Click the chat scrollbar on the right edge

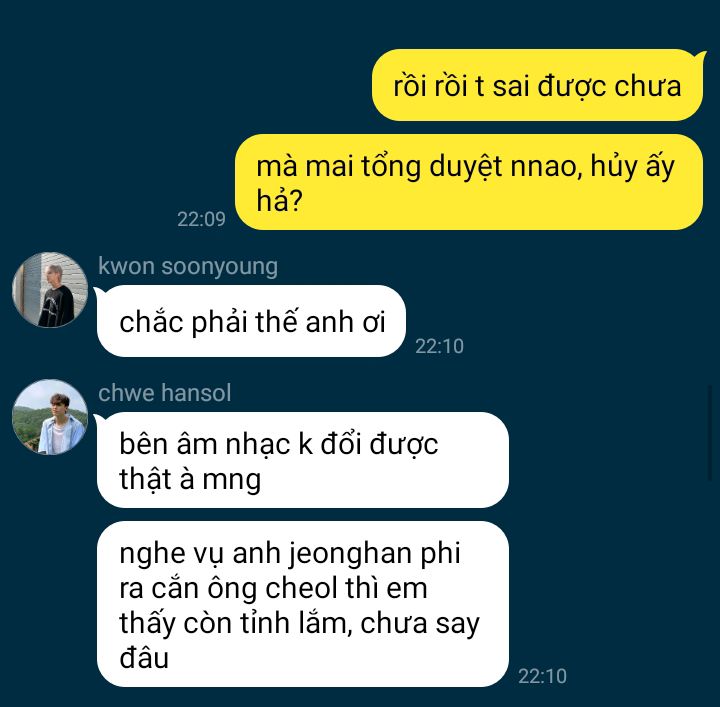point(710,433)
